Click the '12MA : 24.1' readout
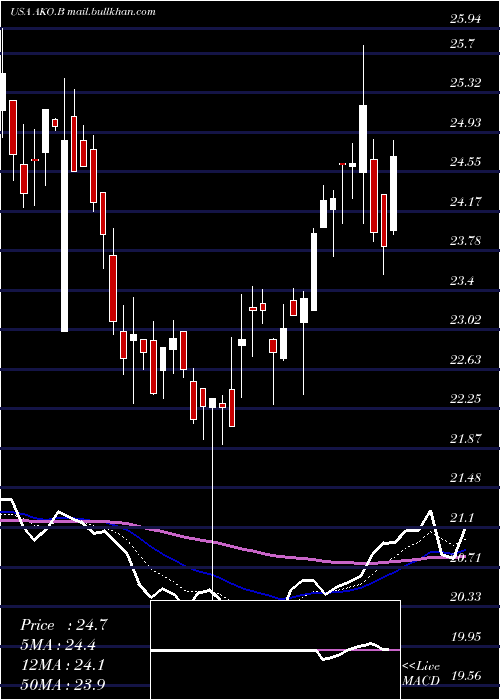The image size is (500, 700). tap(62, 664)
